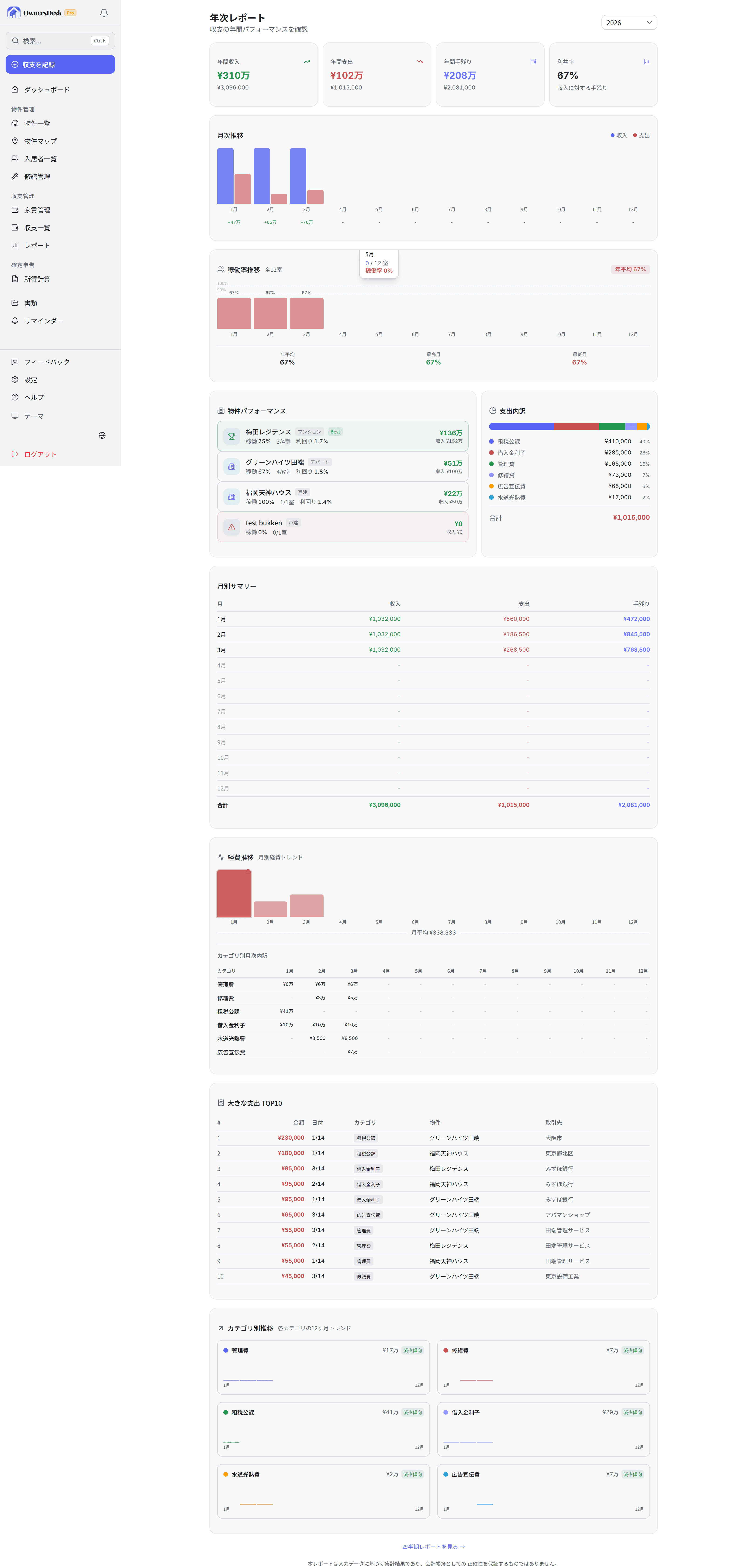
Task: Click the dashboard home icon
Action: point(15,89)
